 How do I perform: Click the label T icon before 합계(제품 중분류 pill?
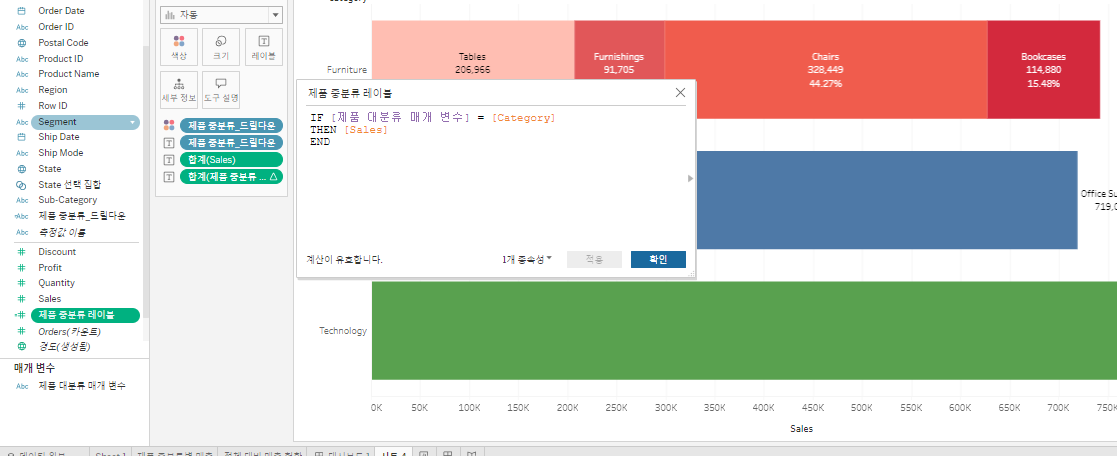pyautogui.click(x=169, y=177)
